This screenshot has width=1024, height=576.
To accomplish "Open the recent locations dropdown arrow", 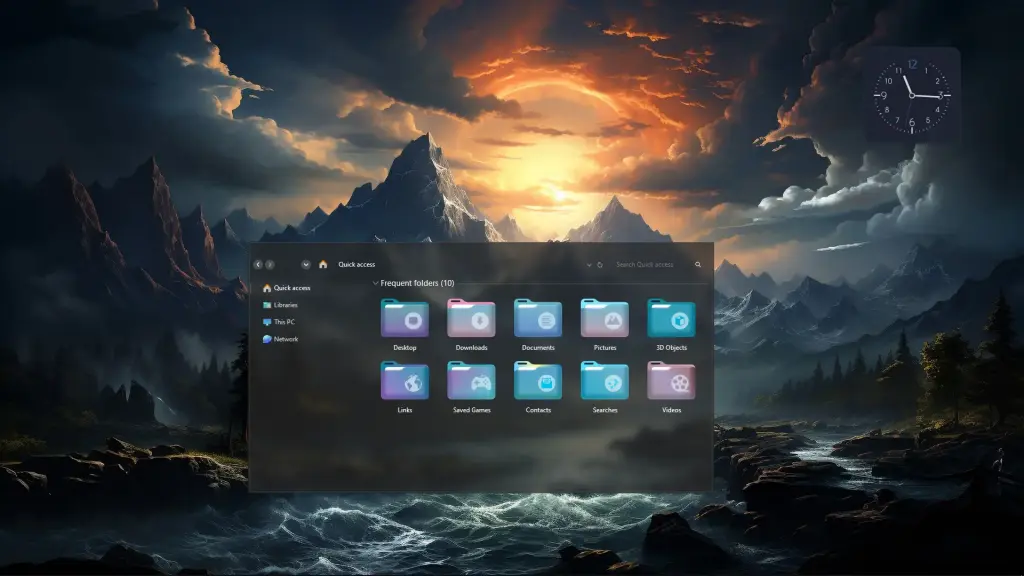I will (x=305, y=265).
